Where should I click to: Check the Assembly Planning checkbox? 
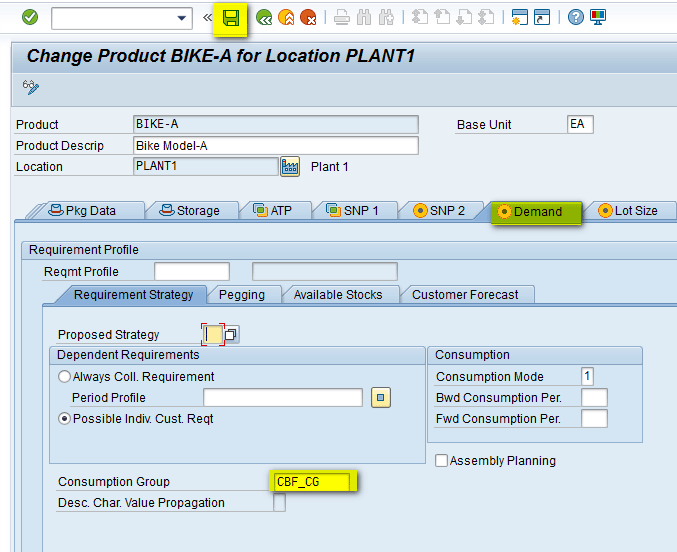click(x=441, y=461)
